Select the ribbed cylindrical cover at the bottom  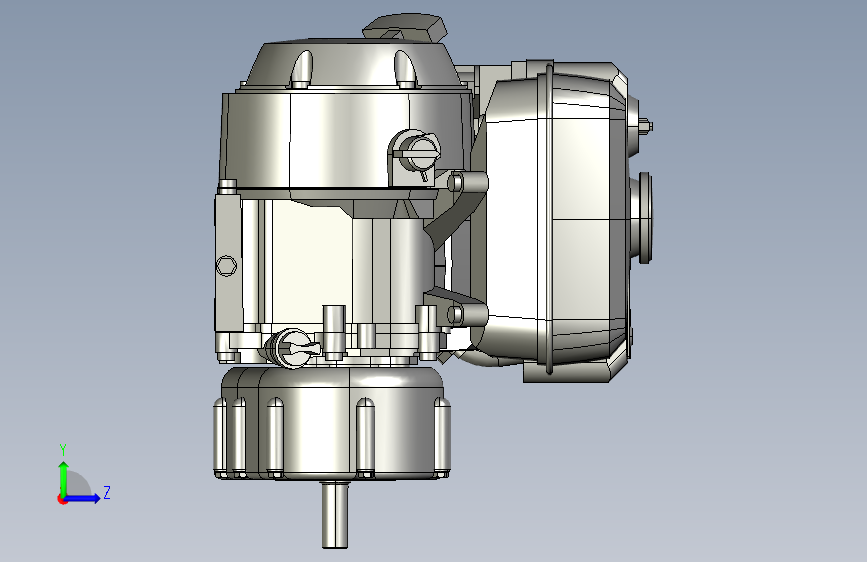pyautogui.click(x=332, y=423)
